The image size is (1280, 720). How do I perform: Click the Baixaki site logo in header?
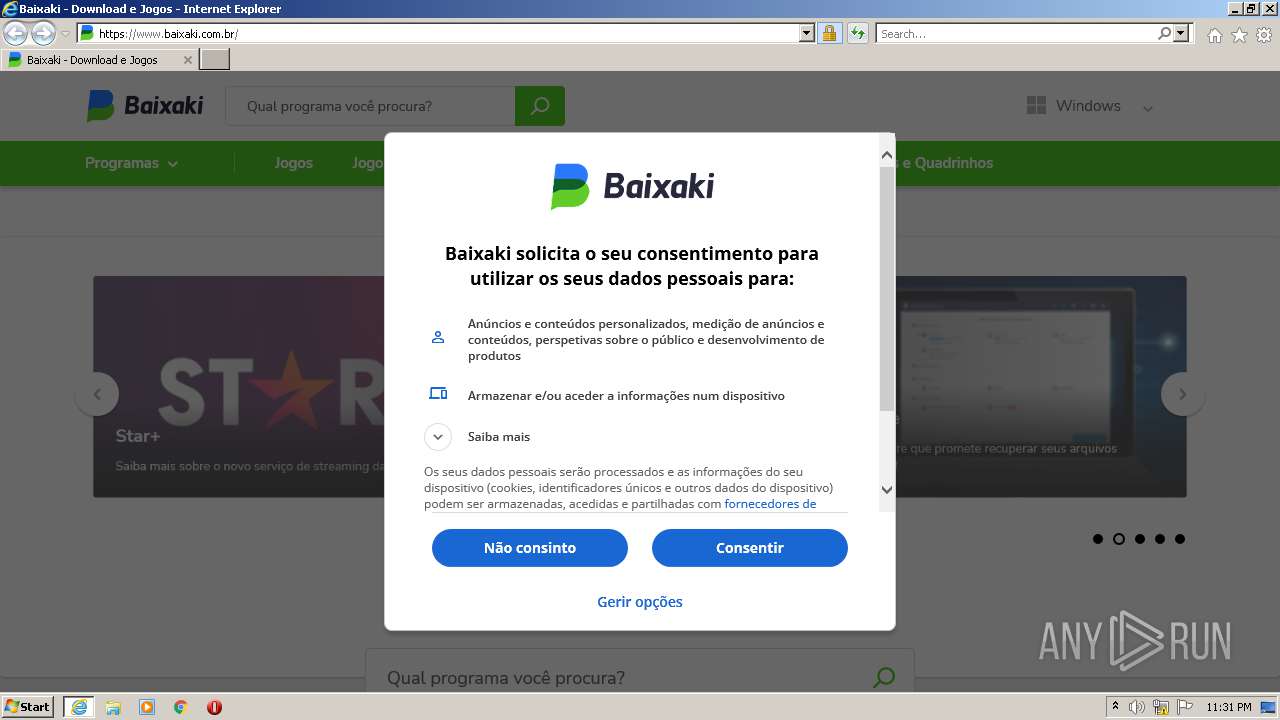click(x=145, y=105)
